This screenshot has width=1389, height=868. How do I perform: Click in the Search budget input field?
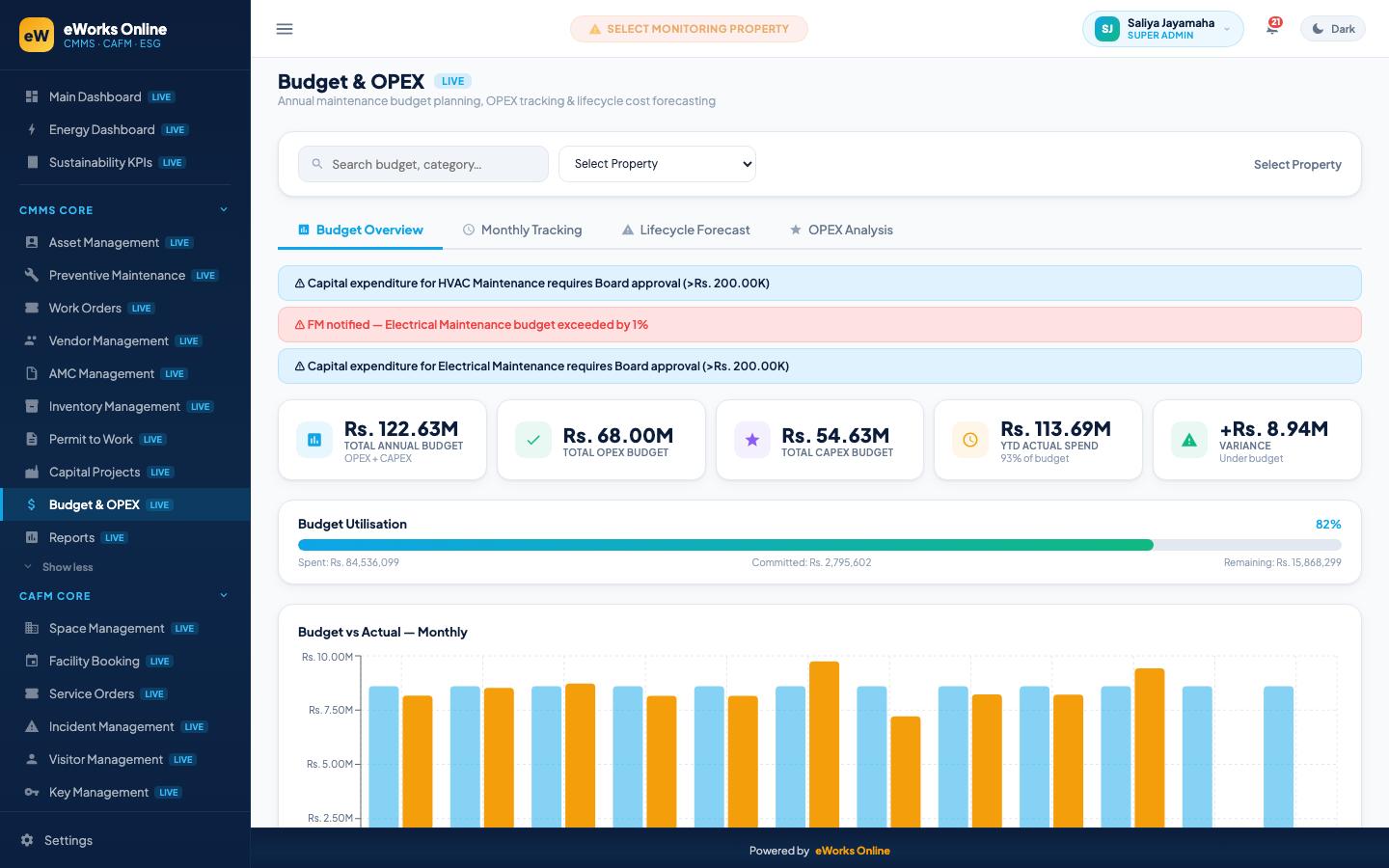[423, 164]
